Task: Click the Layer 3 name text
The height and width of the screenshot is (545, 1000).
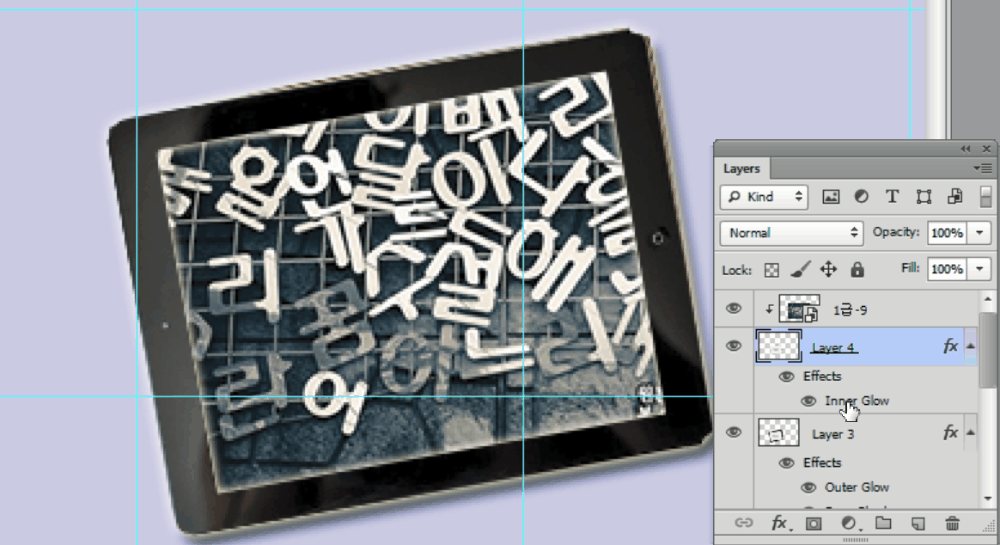Action: pos(833,435)
